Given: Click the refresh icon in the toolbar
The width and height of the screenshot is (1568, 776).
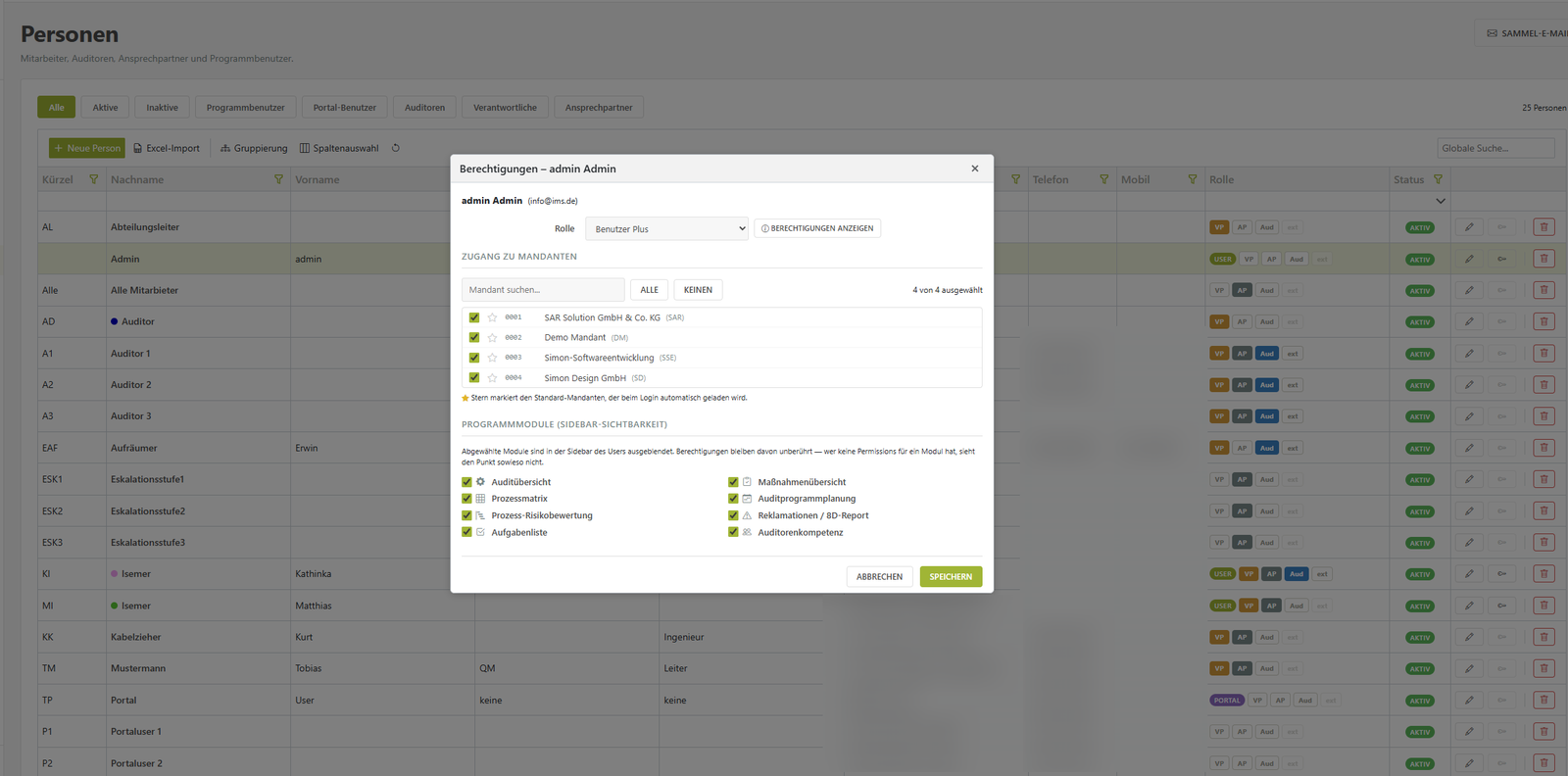Looking at the screenshot, I should click(x=396, y=148).
